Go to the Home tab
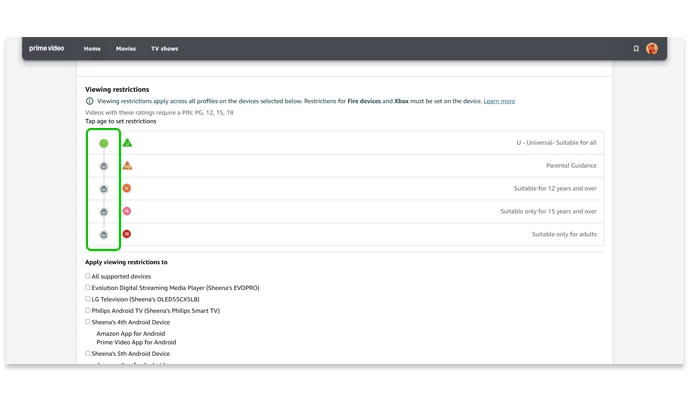This screenshot has height=400, width=690. (x=92, y=49)
